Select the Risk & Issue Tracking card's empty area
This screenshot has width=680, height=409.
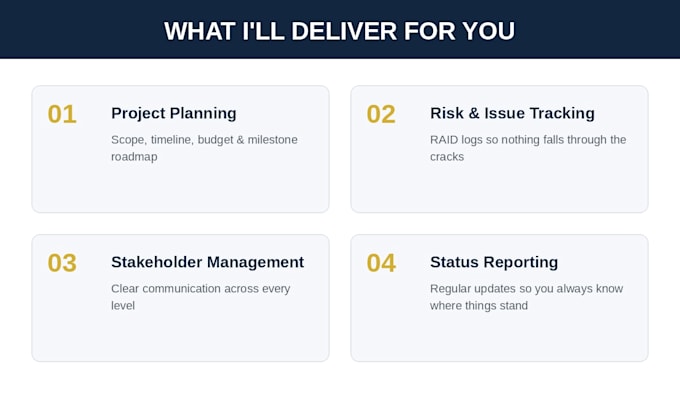pos(499,189)
